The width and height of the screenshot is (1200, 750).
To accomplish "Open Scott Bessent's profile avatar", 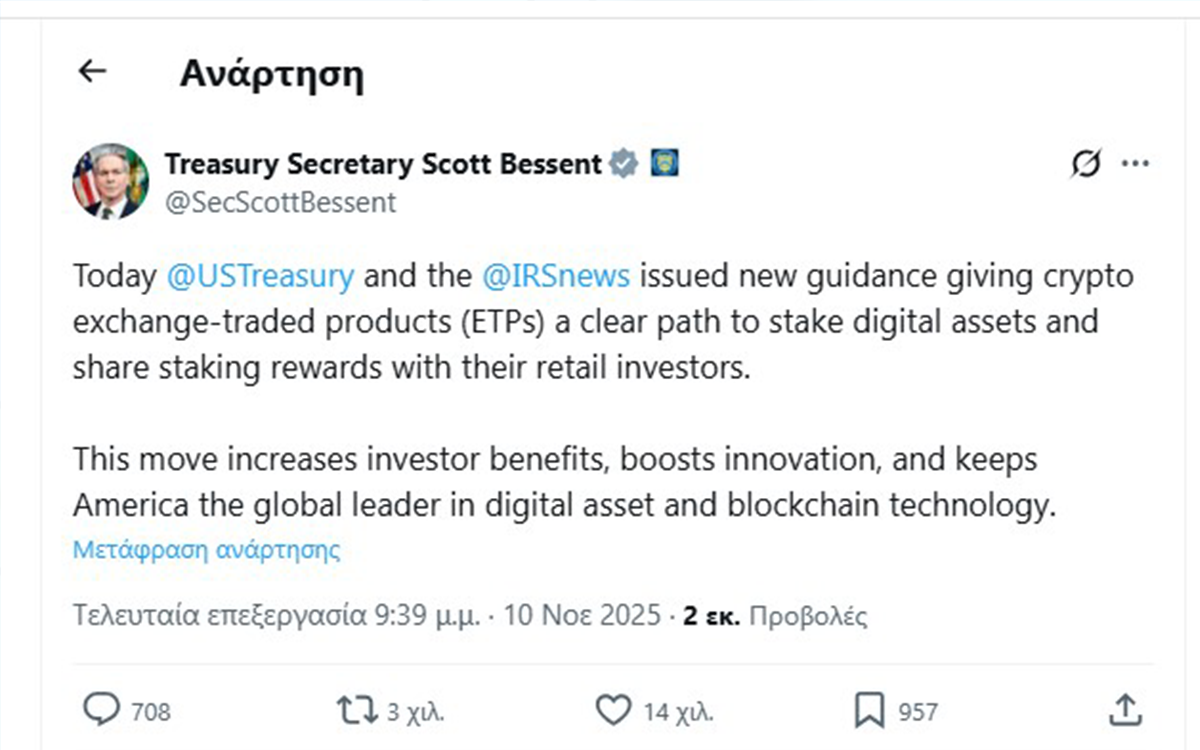I will point(110,182).
